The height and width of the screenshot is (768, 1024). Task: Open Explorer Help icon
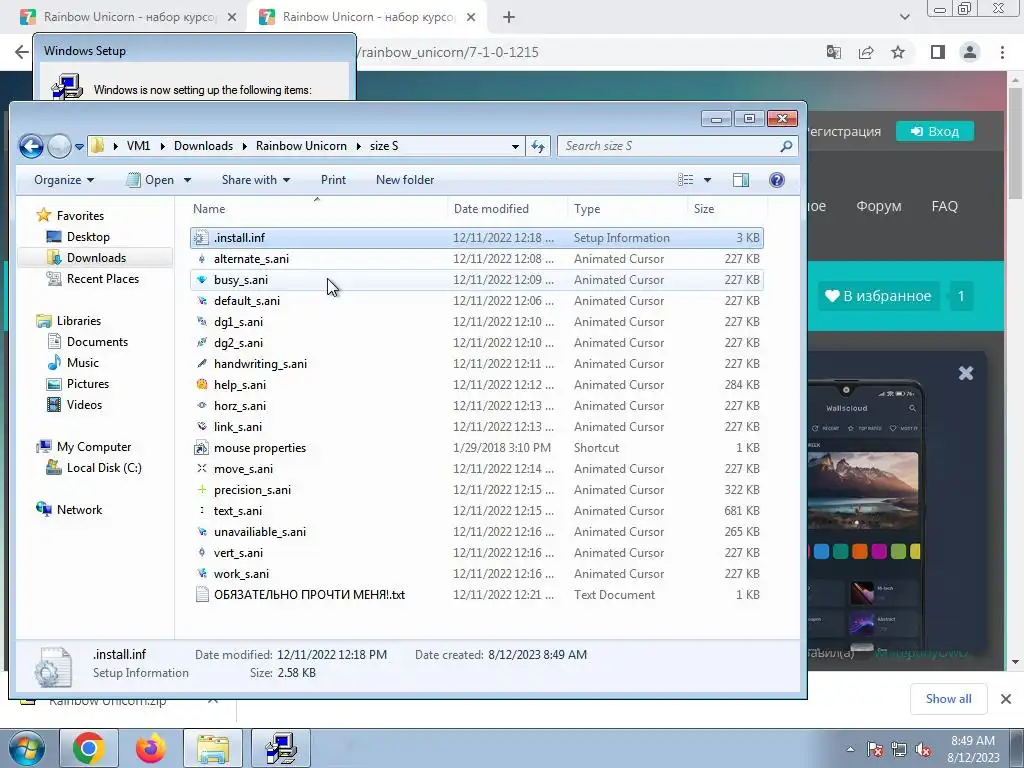[x=776, y=180]
